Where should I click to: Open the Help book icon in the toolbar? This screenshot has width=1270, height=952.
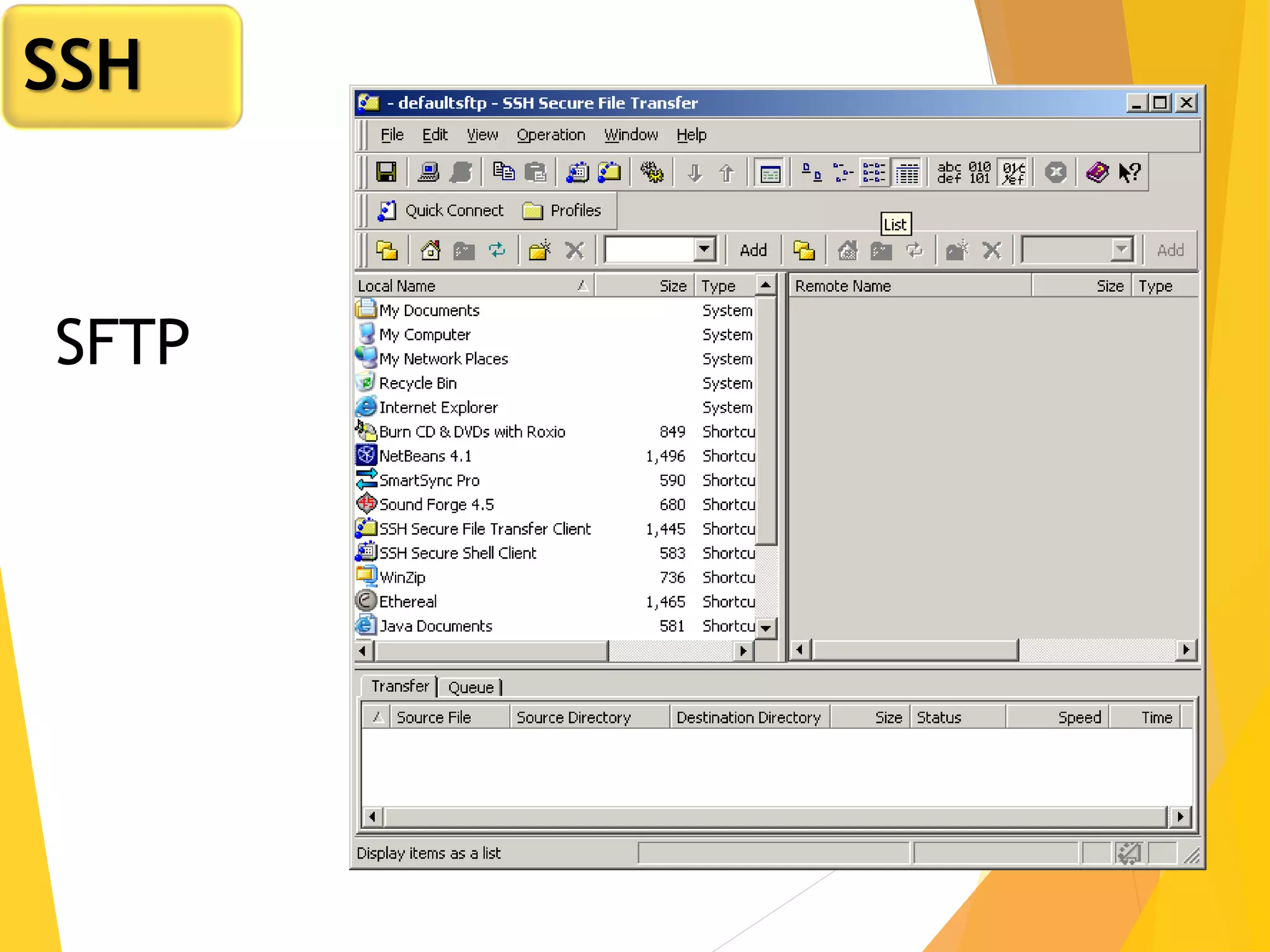pyautogui.click(x=1097, y=172)
